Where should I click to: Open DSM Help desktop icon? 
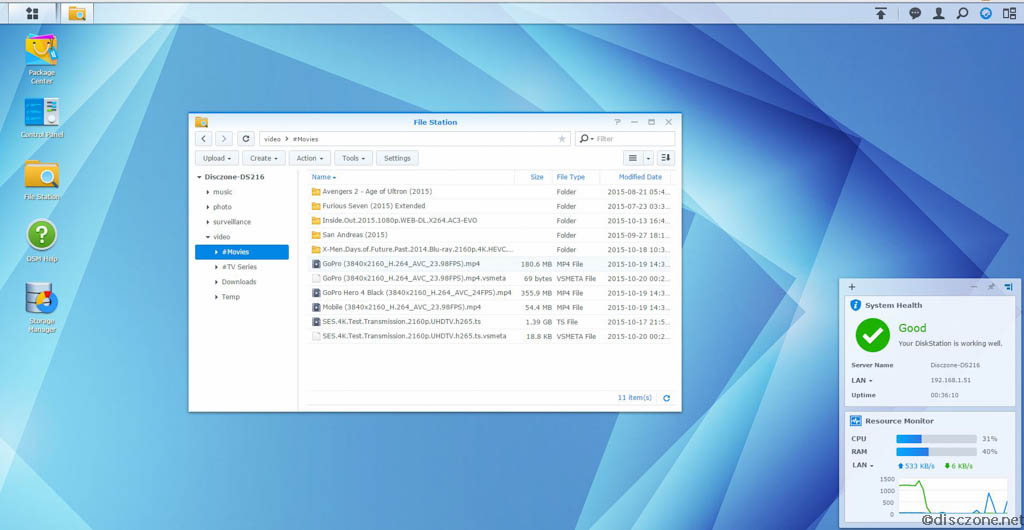(41, 241)
